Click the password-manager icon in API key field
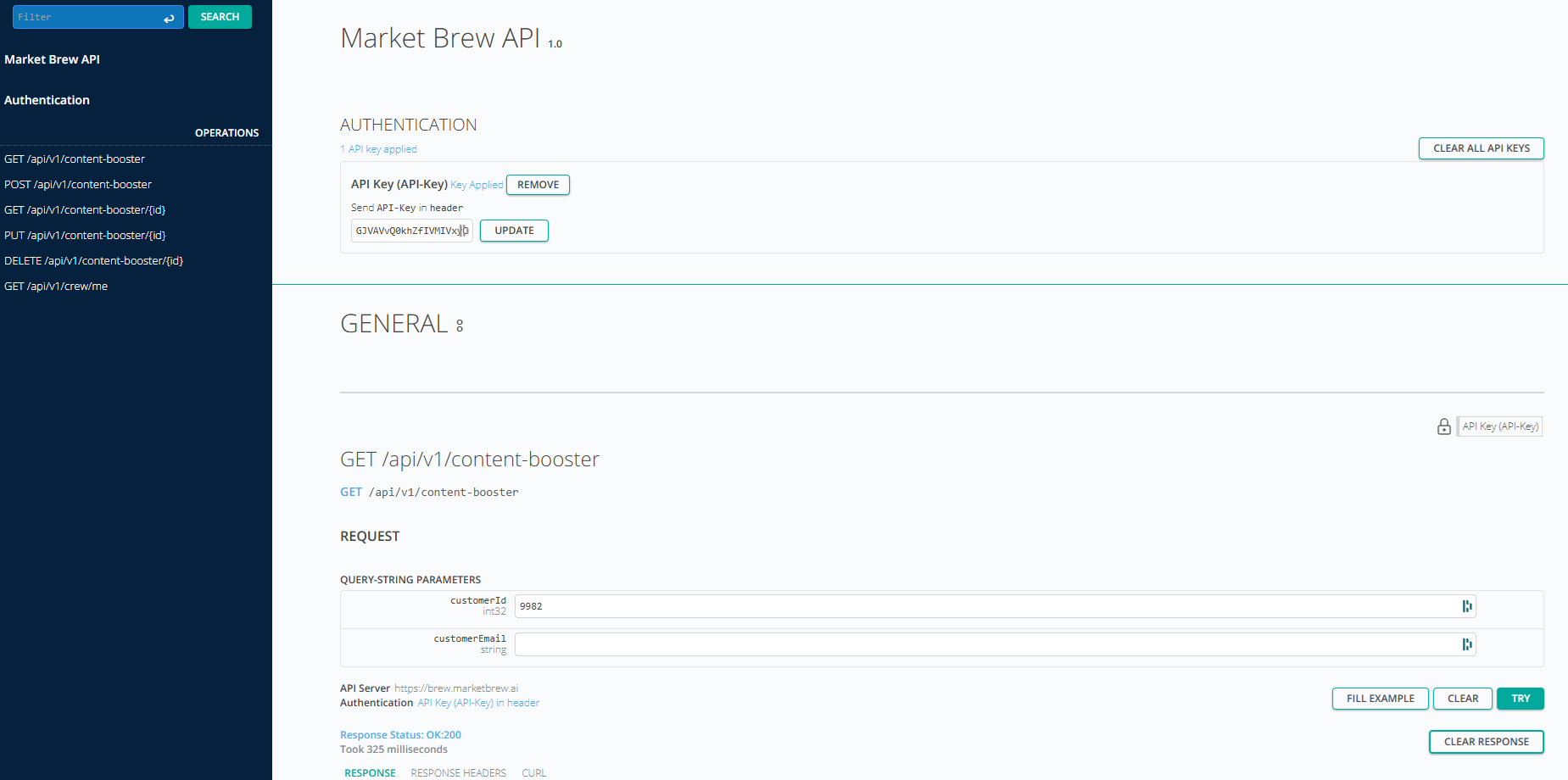Image resolution: width=1568 pixels, height=780 pixels. [x=464, y=231]
